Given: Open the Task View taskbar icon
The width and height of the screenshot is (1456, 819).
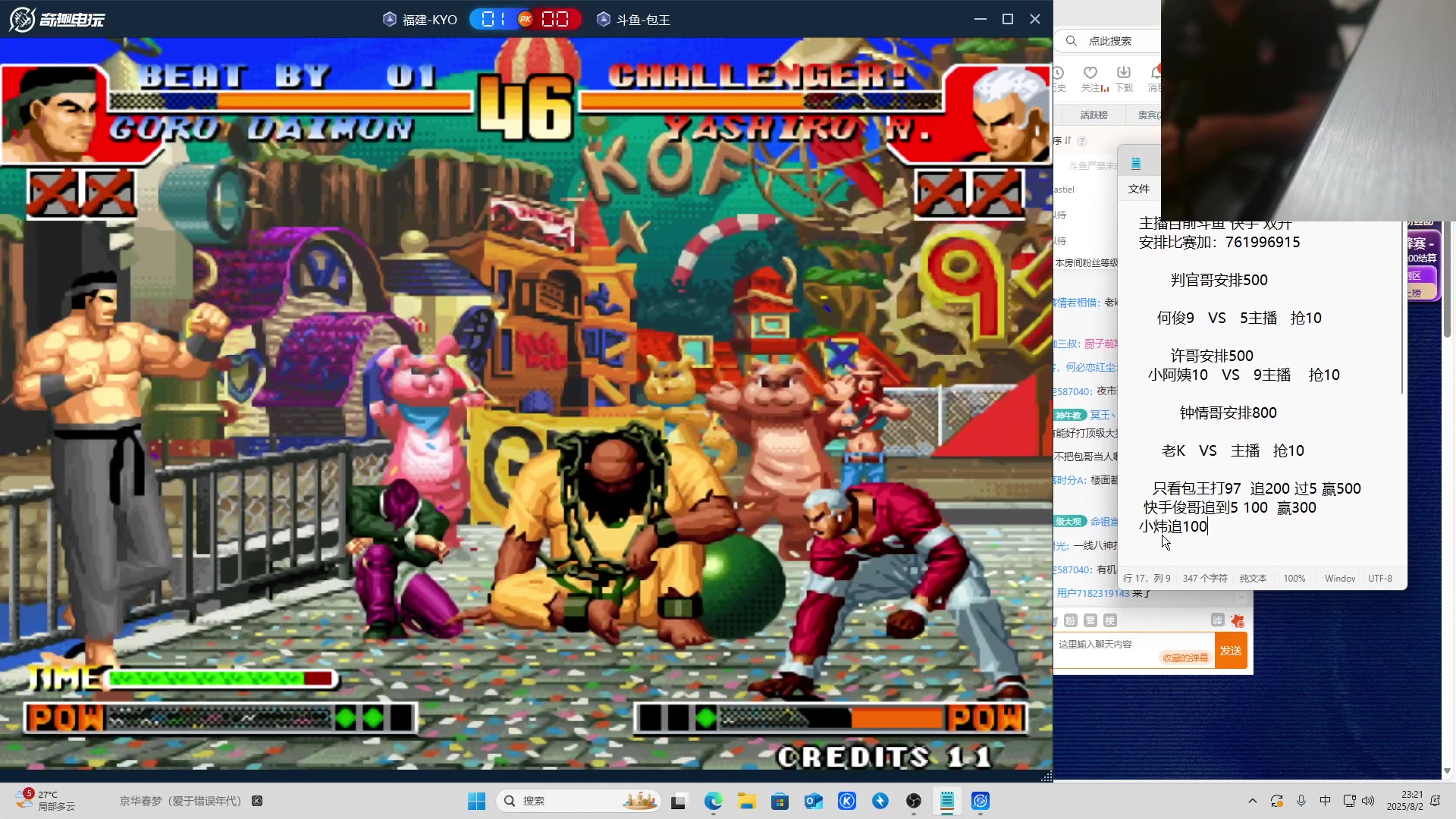Looking at the screenshot, I should click(x=679, y=801).
